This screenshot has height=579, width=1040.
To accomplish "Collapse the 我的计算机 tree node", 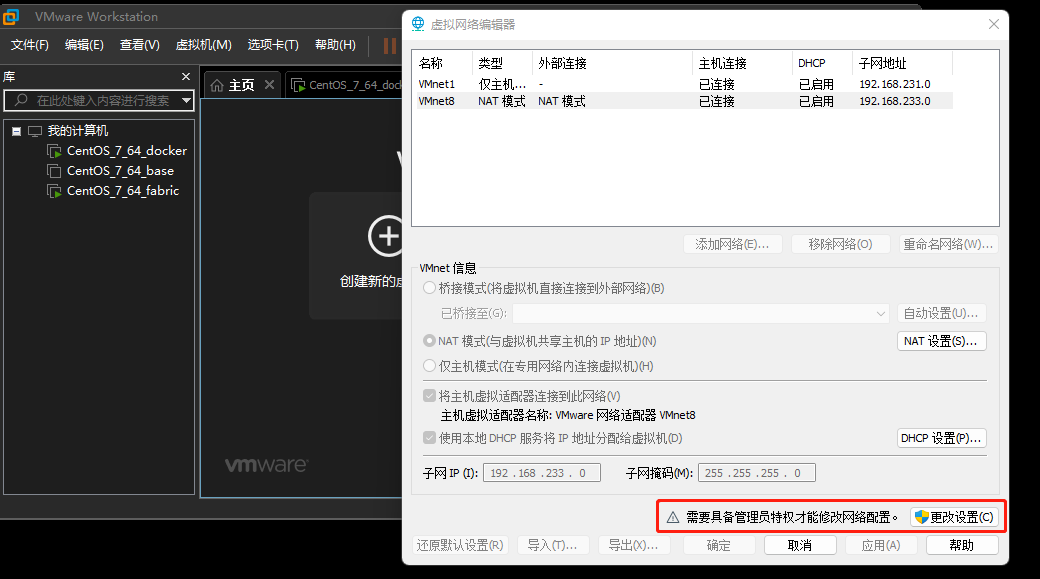I will click(17, 131).
